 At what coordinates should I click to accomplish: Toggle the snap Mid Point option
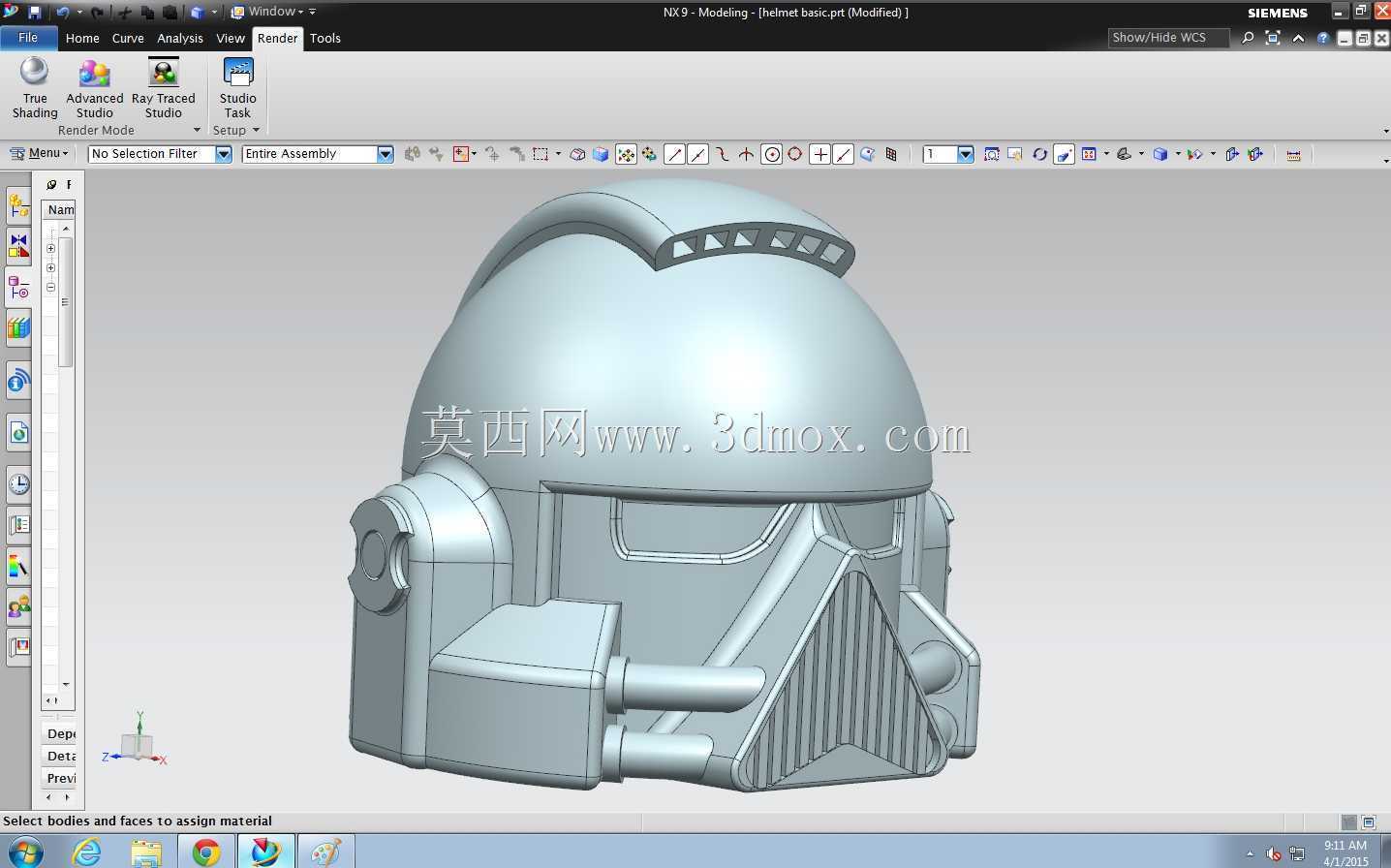[697, 154]
